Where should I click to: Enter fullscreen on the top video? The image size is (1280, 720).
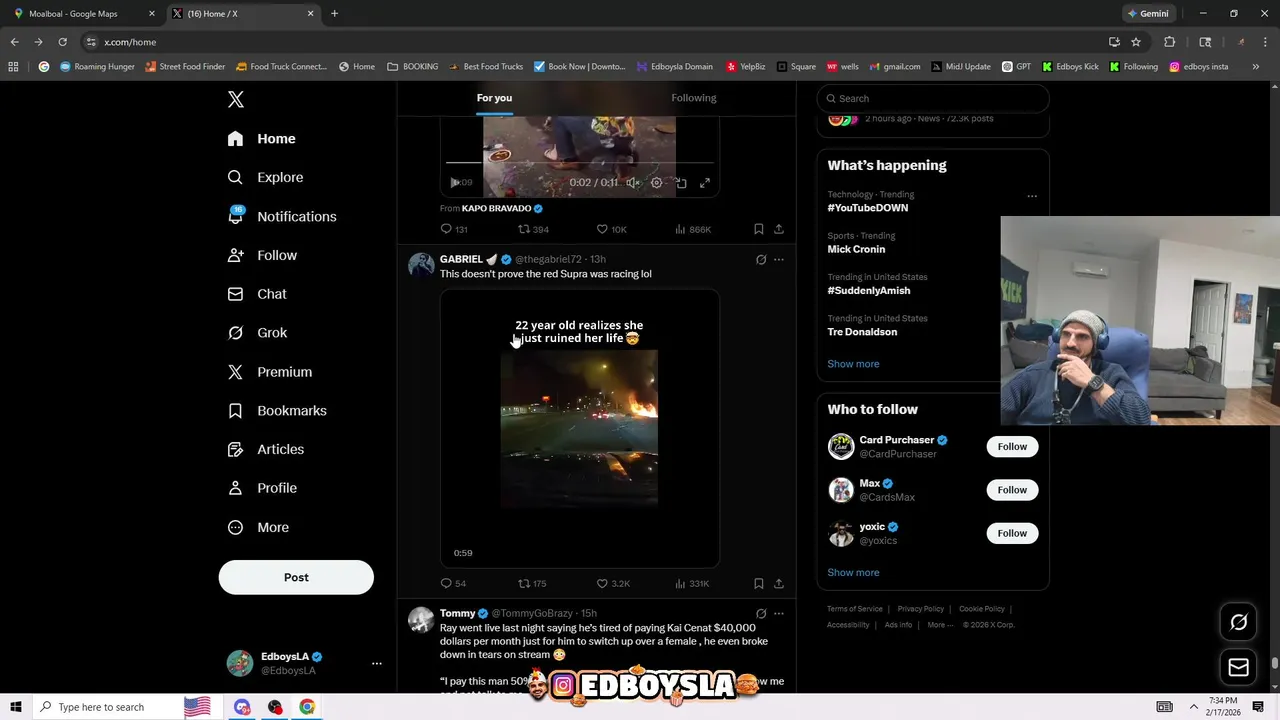(705, 182)
